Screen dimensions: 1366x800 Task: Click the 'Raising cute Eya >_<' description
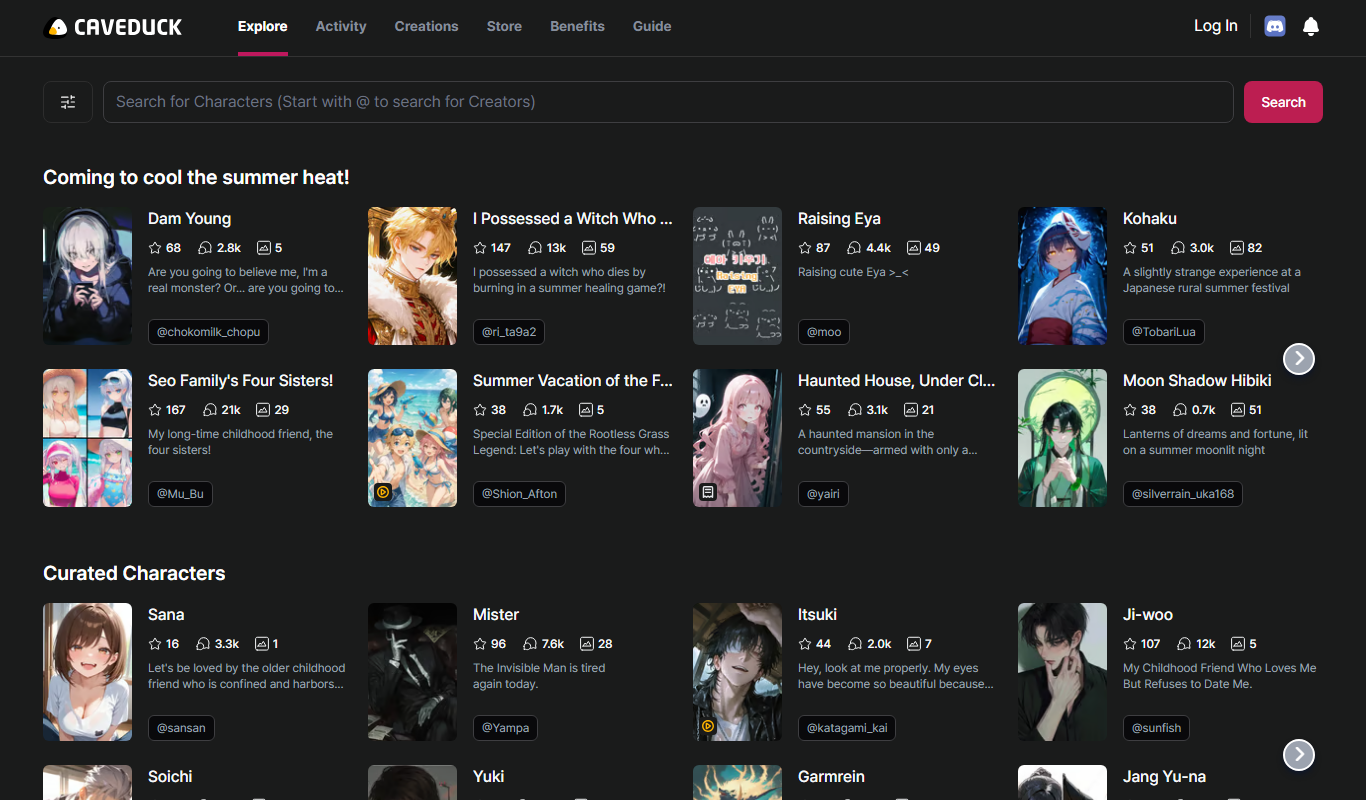pos(853,272)
